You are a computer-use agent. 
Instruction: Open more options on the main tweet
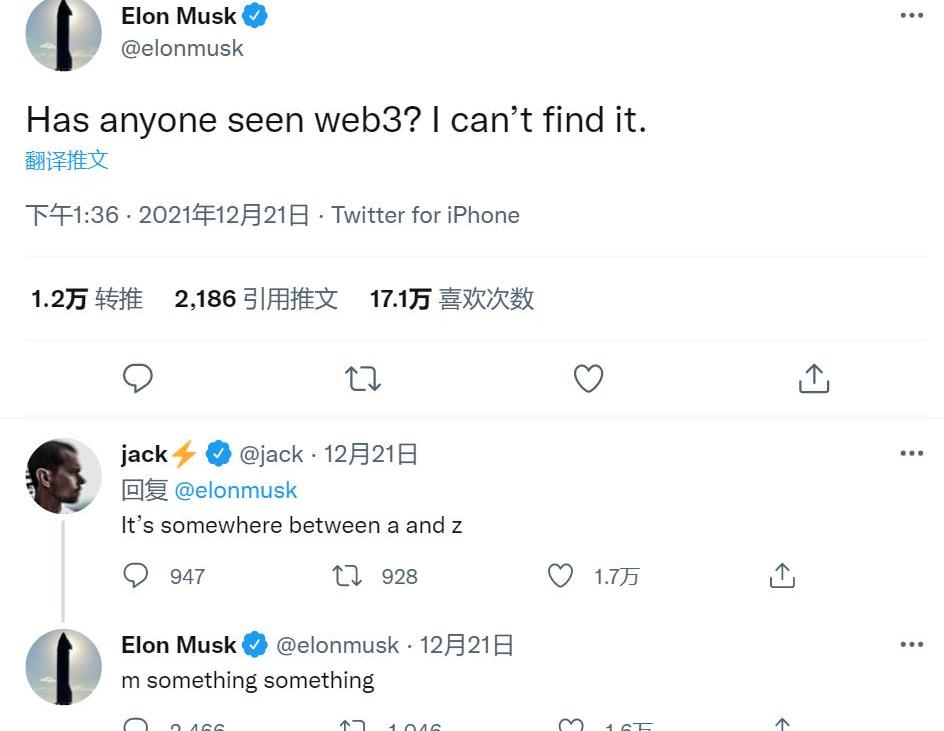911,16
